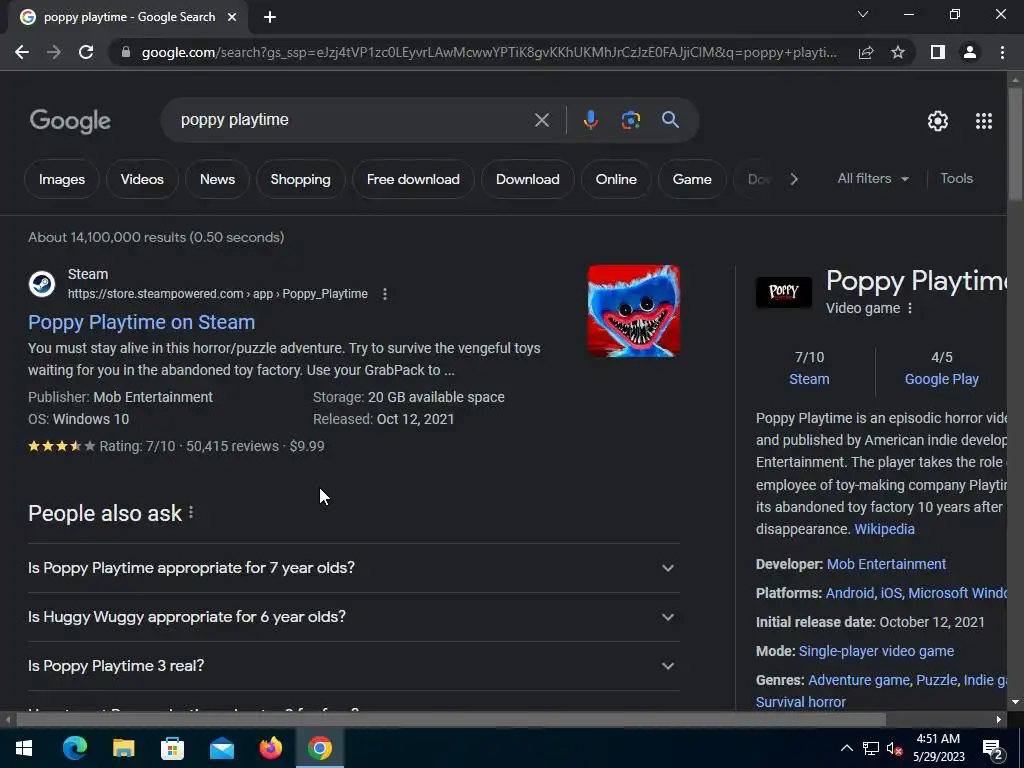Bookmark this page with the star icon

click(x=898, y=52)
